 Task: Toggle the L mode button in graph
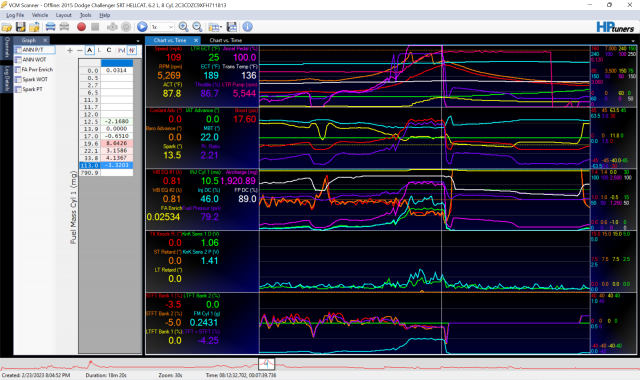pos(99,50)
